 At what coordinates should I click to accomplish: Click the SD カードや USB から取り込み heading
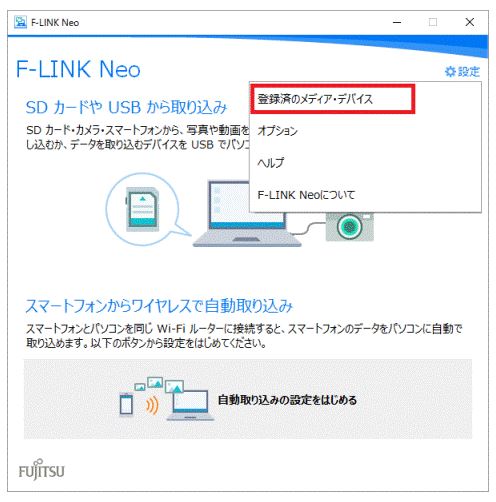tap(126, 107)
